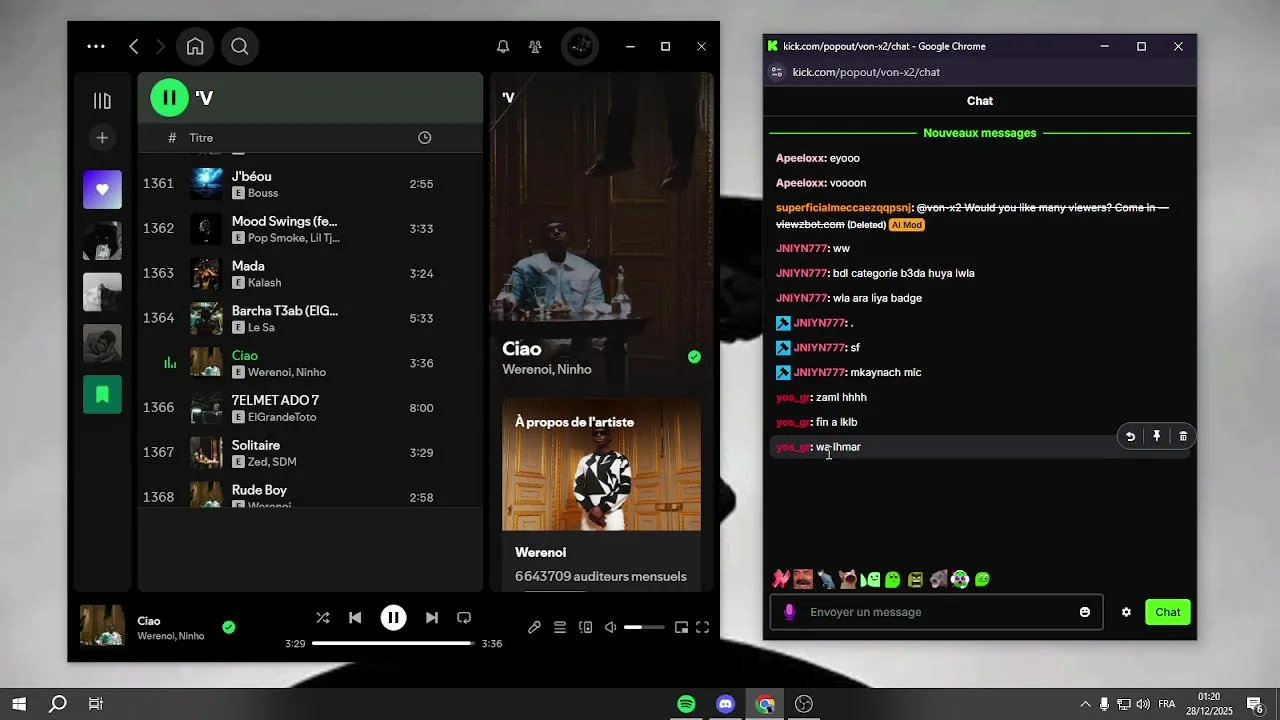Open connect to a device
The height and width of the screenshot is (720, 1280).
(585, 627)
